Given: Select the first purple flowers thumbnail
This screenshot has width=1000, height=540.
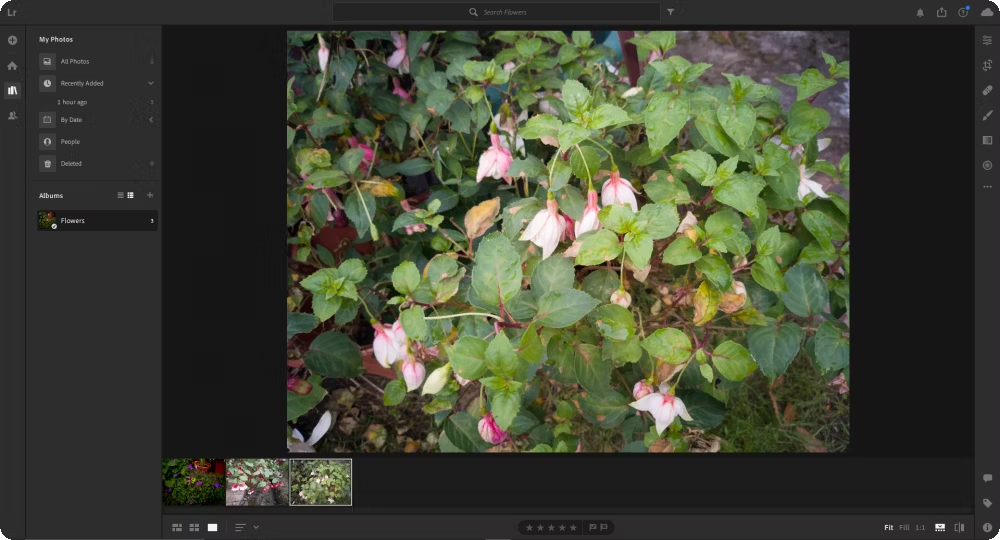Looking at the screenshot, I should pyautogui.click(x=193, y=482).
